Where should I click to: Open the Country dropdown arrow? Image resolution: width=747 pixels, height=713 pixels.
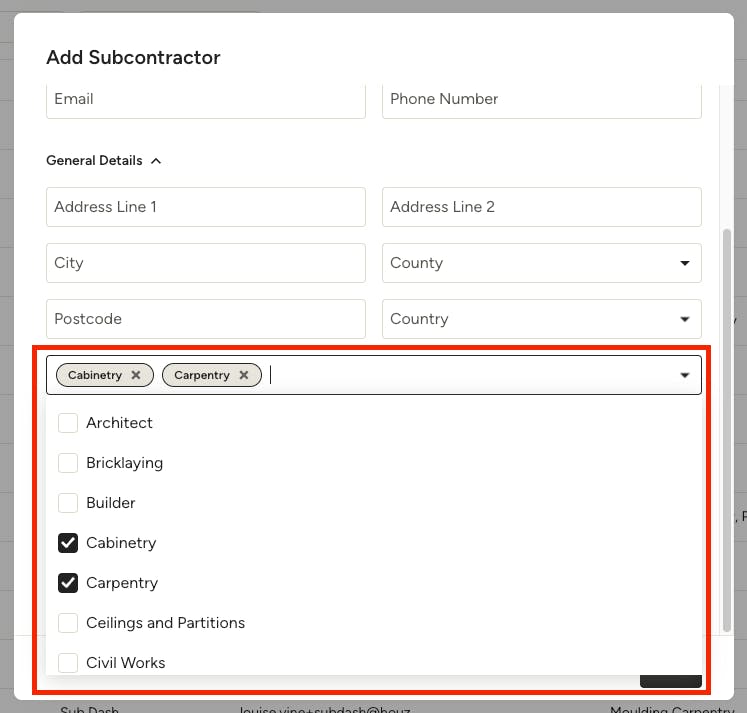click(685, 319)
